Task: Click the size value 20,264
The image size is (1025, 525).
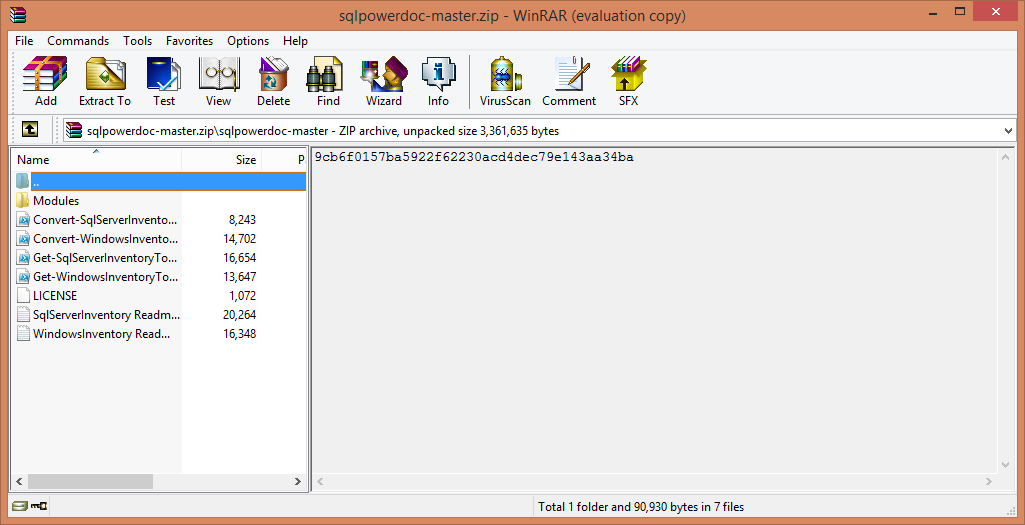Action: click(x=239, y=314)
